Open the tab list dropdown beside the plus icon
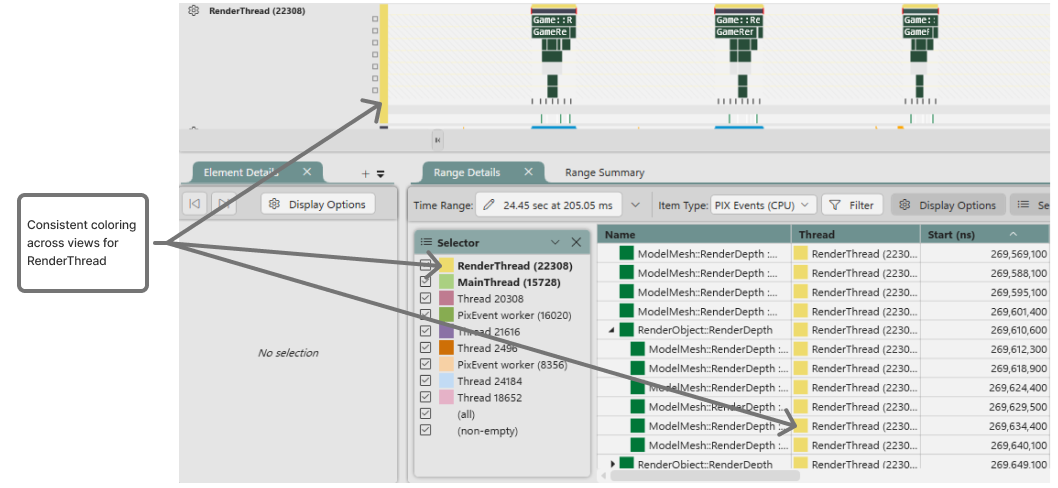 [x=380, y=173]
